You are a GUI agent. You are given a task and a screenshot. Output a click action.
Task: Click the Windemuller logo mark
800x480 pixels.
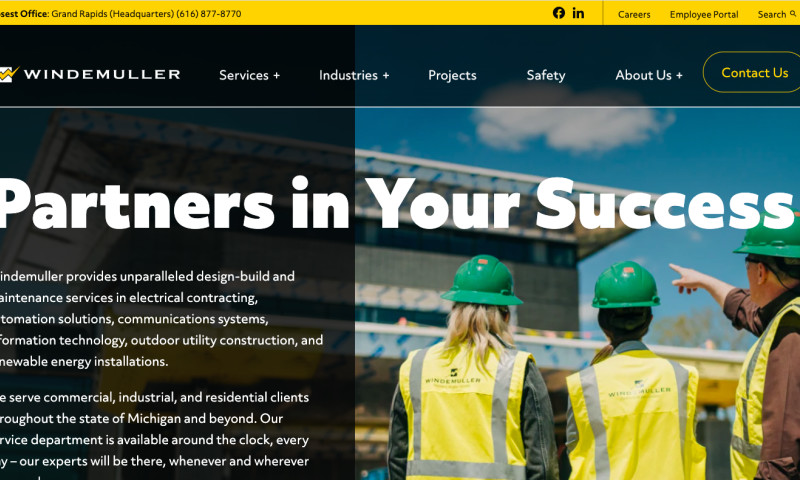(x=9, y=74)
